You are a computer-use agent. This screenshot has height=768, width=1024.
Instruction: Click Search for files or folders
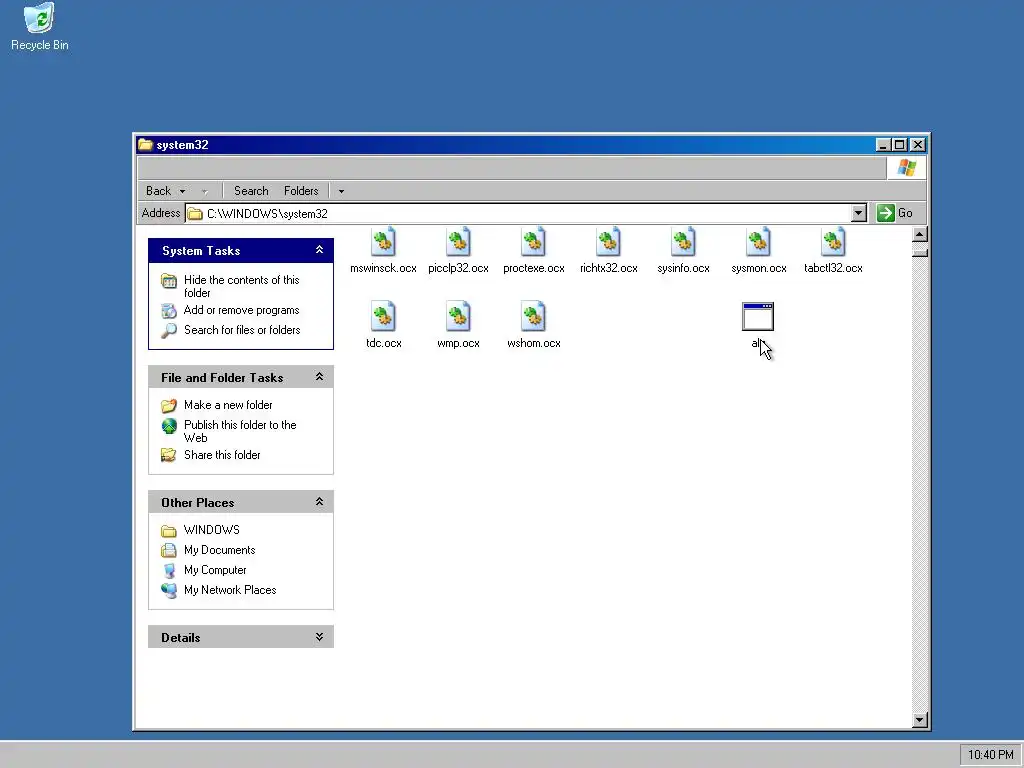click(x=242, y=330)
